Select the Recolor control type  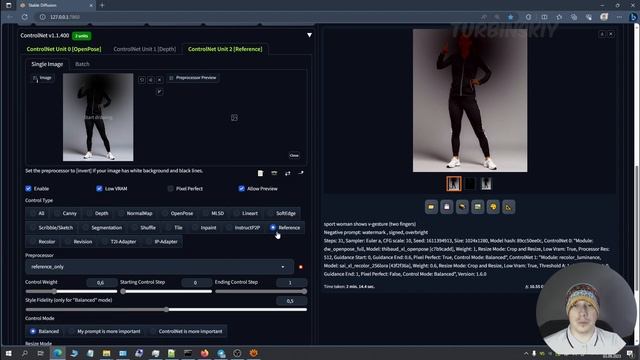pos(42,242)
